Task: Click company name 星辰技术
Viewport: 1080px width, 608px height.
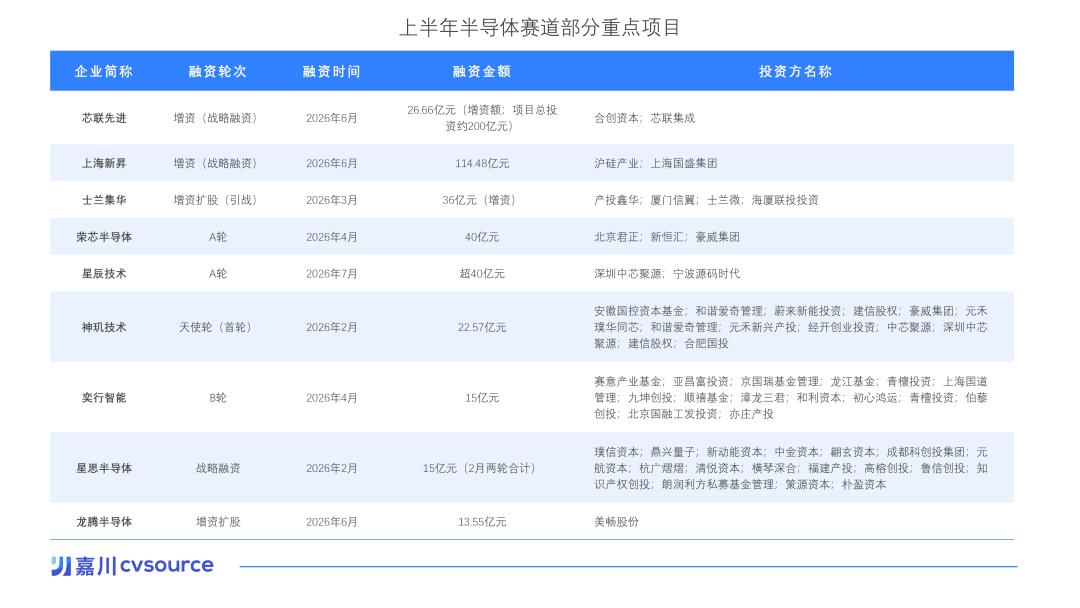Action: pyautogui.click(x=104, y=273)
